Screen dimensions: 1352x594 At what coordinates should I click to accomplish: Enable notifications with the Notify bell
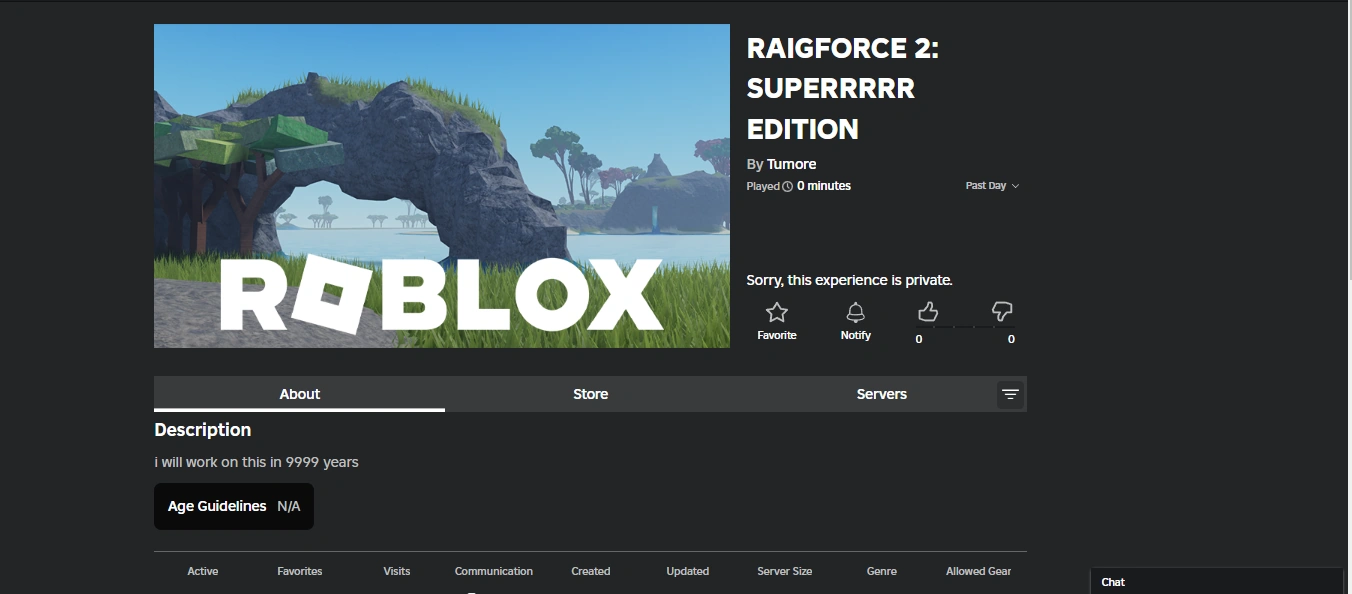pyautogui.click(x=855, y=311)
